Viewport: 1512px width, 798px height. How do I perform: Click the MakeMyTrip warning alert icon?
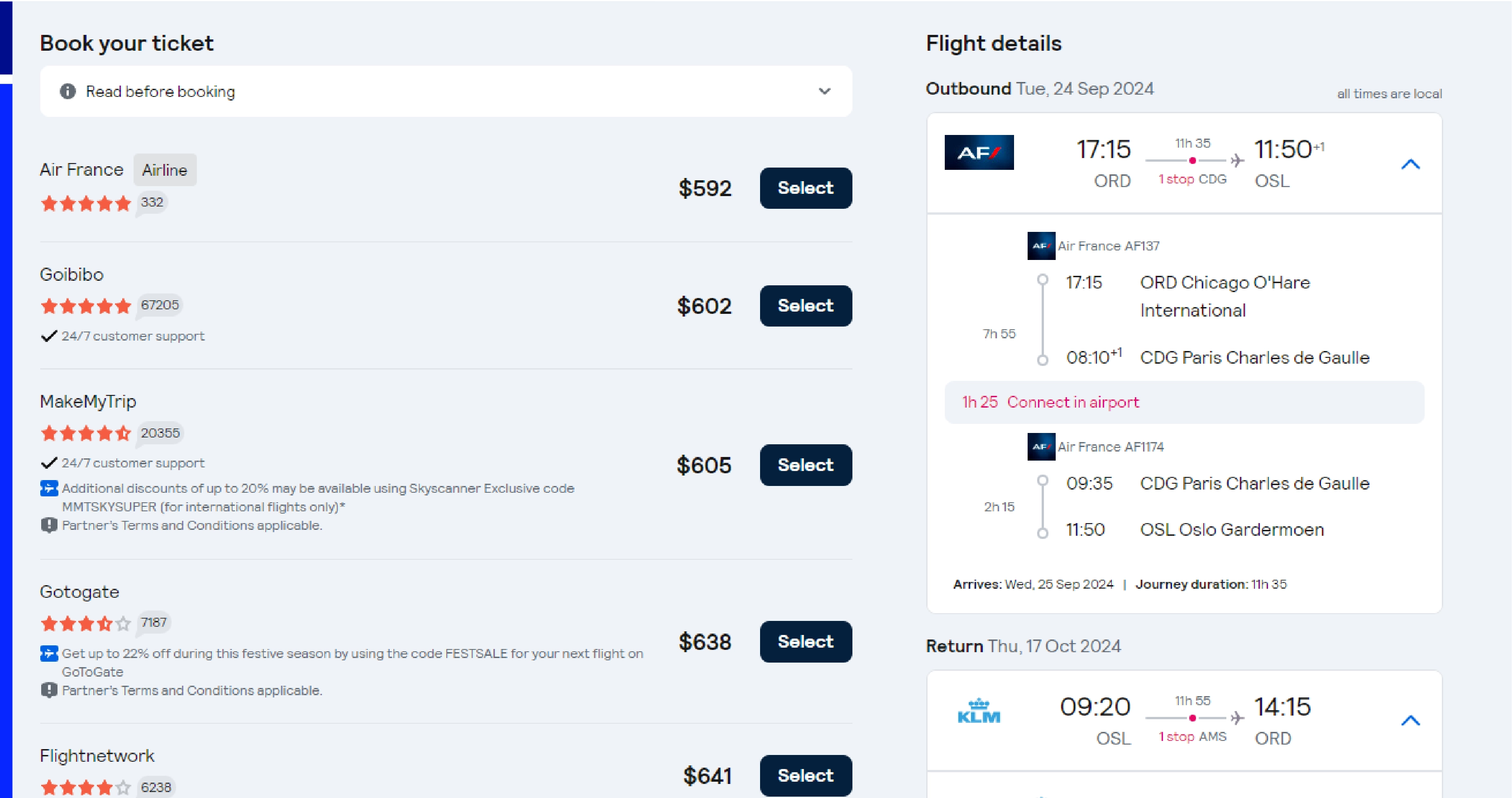(48, 525)
